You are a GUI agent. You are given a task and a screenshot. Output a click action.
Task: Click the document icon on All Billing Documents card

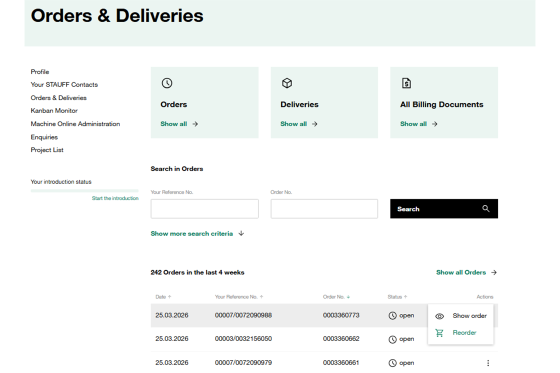pos(406,83)
